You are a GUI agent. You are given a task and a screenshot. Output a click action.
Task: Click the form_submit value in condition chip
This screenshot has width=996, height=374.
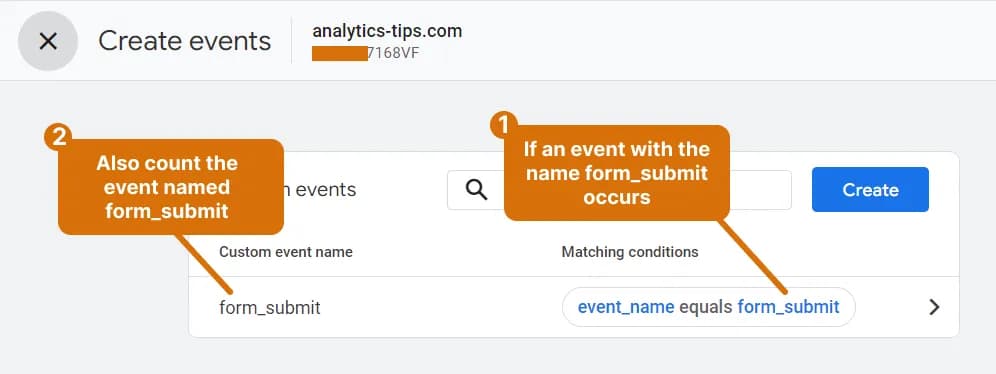pos(788,307)
